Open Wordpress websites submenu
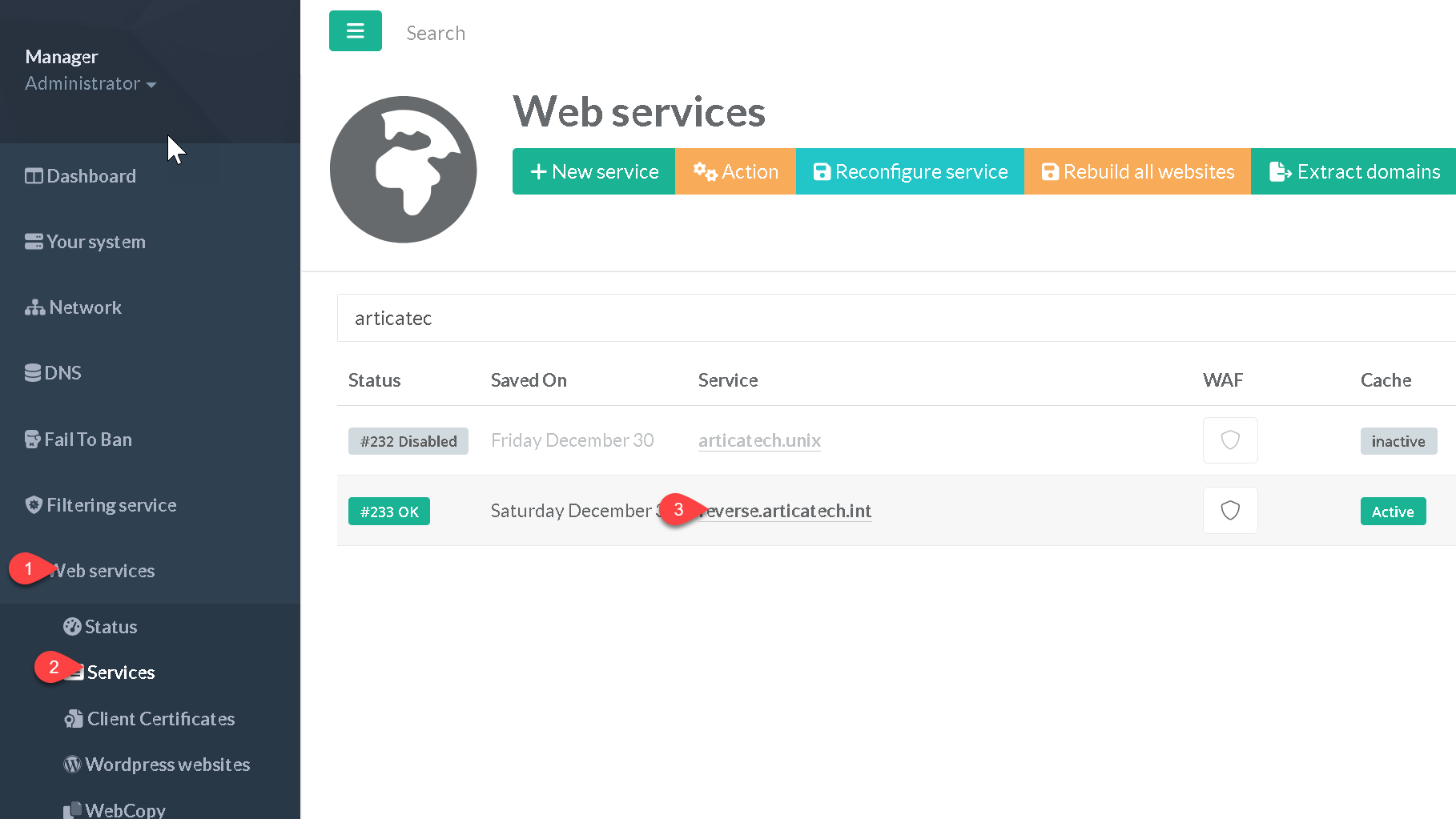Viewport: 1456px width, 819px height. [x=167, y=765]
